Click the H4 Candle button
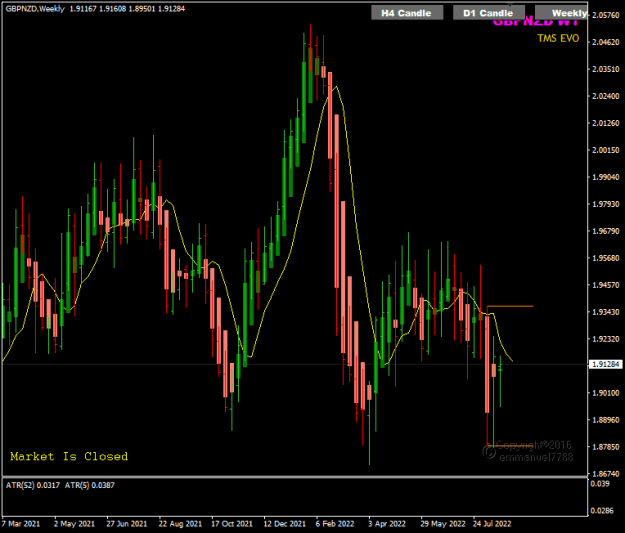This screenshot has width=625, height=533. click(407, 13)
